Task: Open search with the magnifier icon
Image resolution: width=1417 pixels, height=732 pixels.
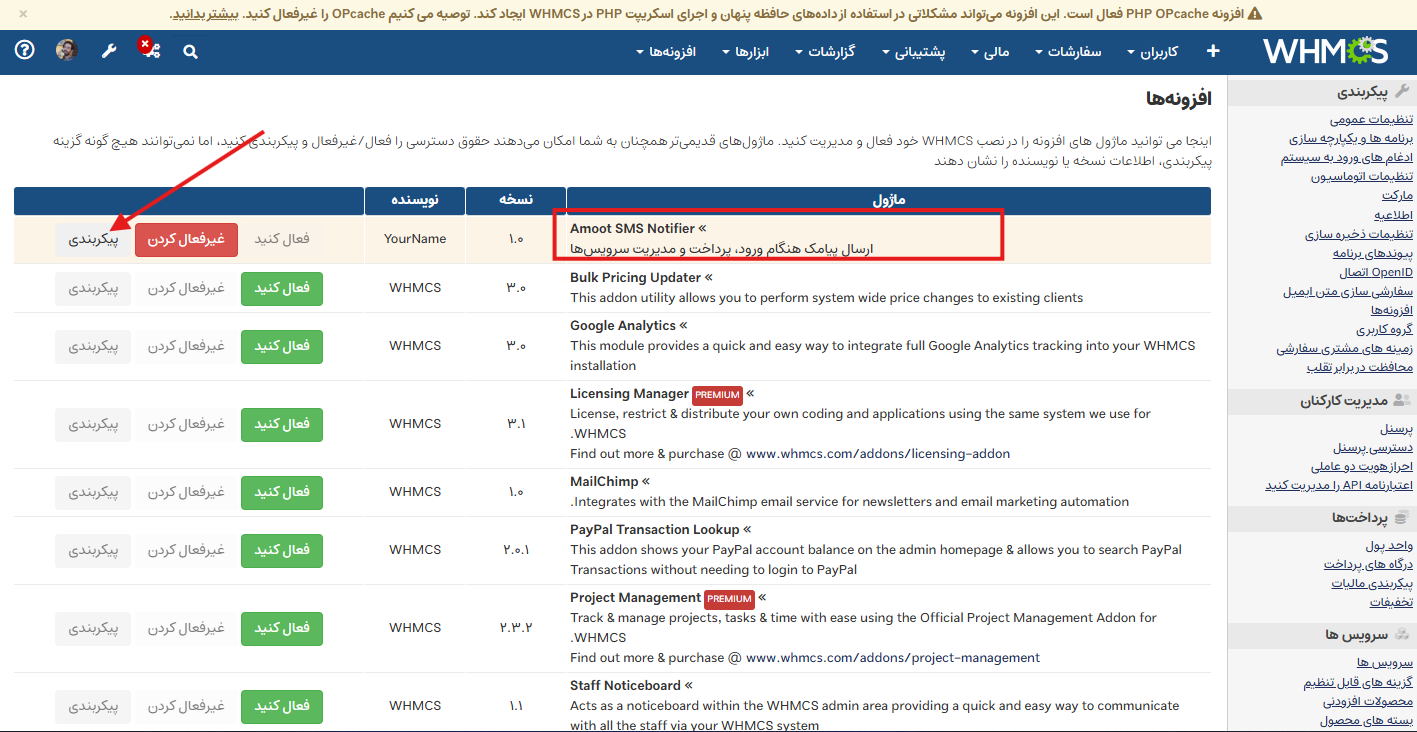Action: click(x=190, y=52)
